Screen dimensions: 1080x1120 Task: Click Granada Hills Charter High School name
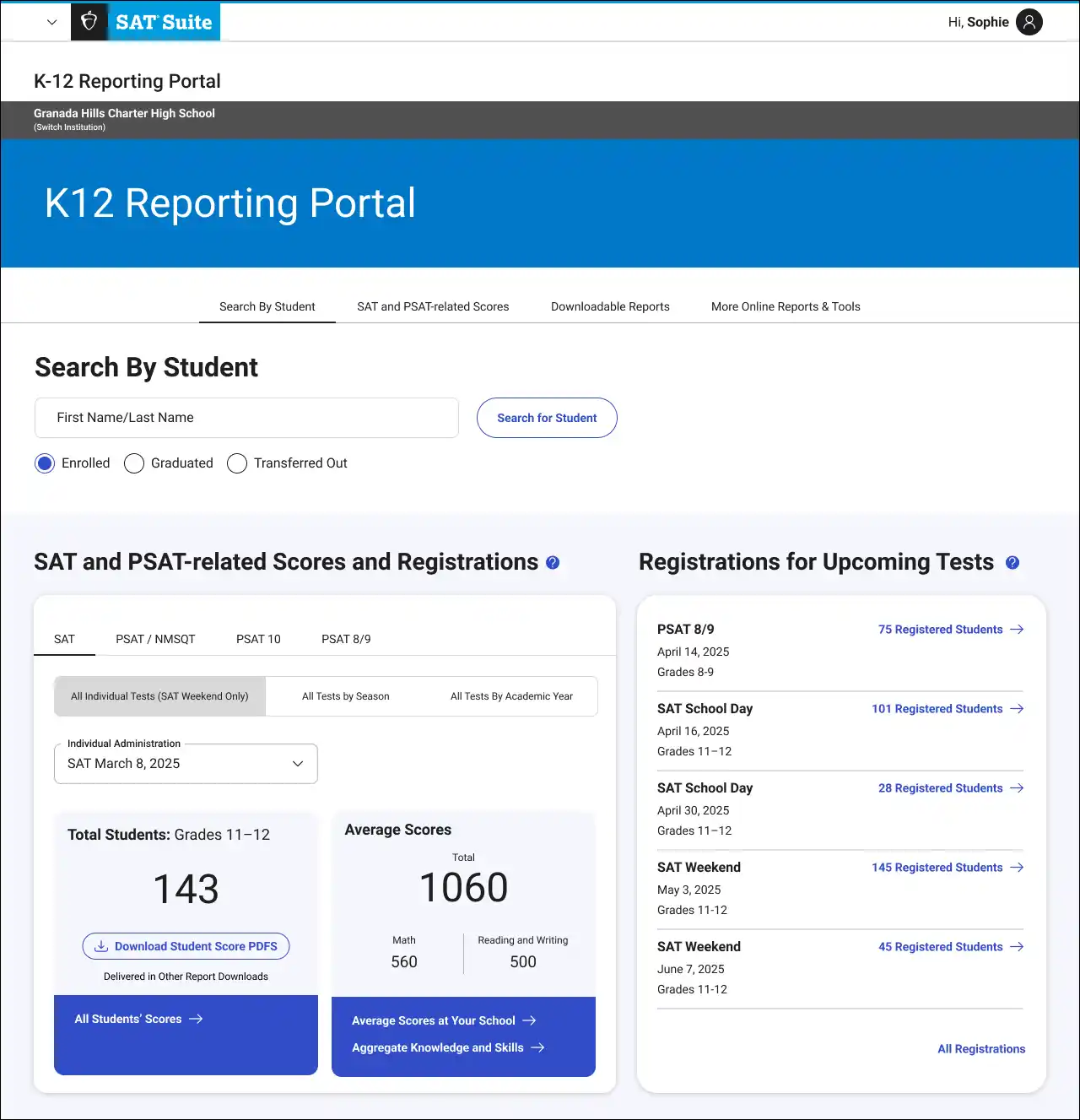(124, 113)
